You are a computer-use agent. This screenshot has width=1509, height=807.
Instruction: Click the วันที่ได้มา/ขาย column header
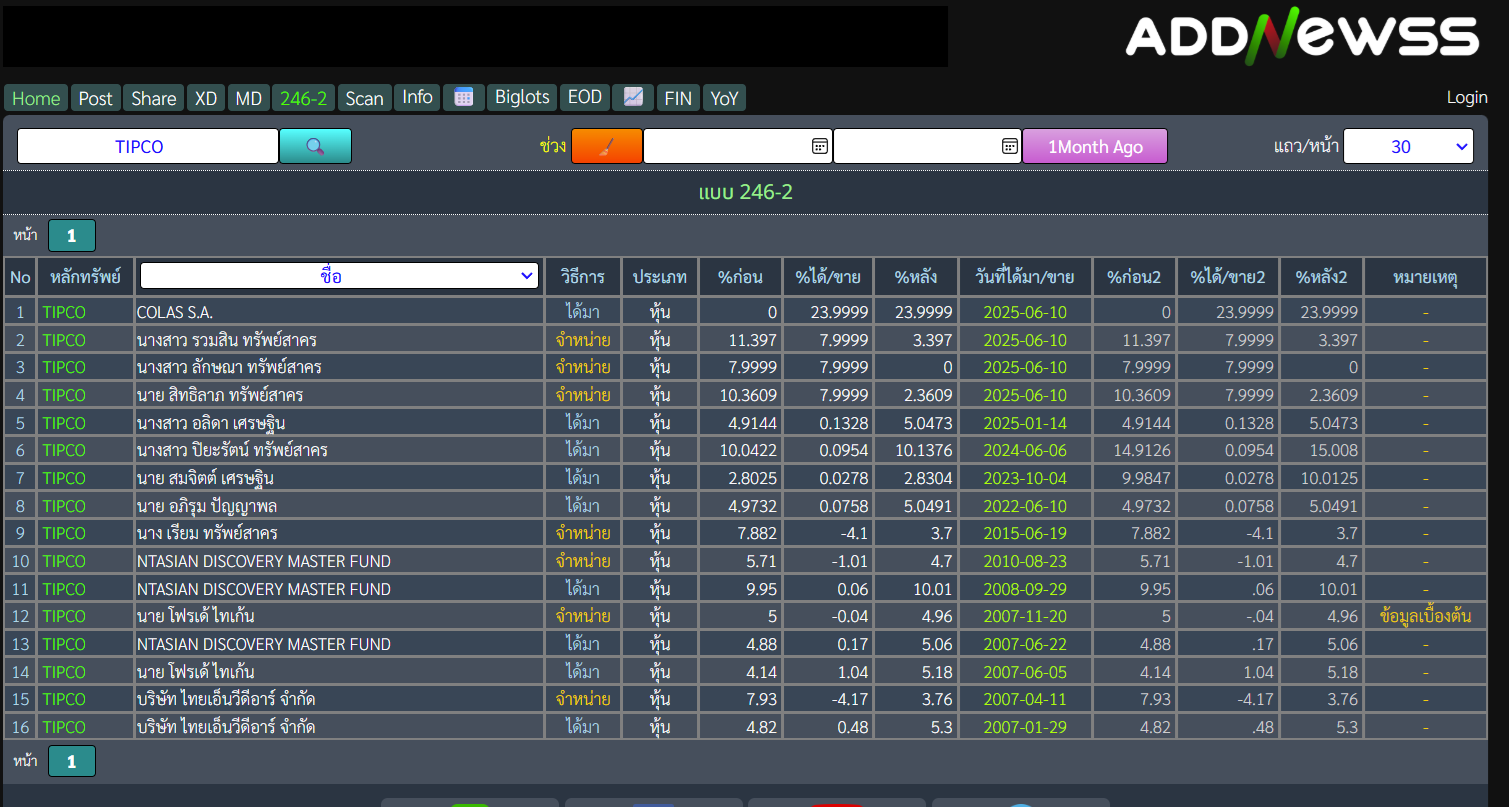[x=1025, y=277]
